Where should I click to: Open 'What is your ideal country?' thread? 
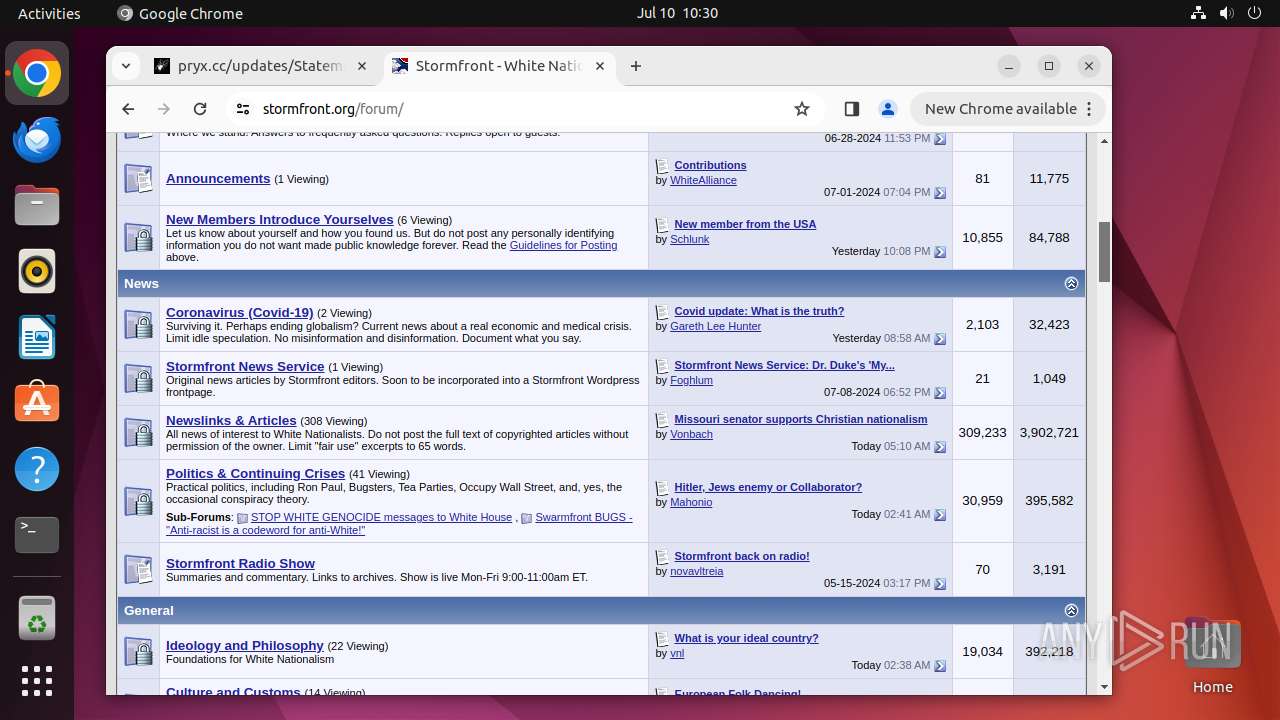pyautogui.click(x=746, y=638)
